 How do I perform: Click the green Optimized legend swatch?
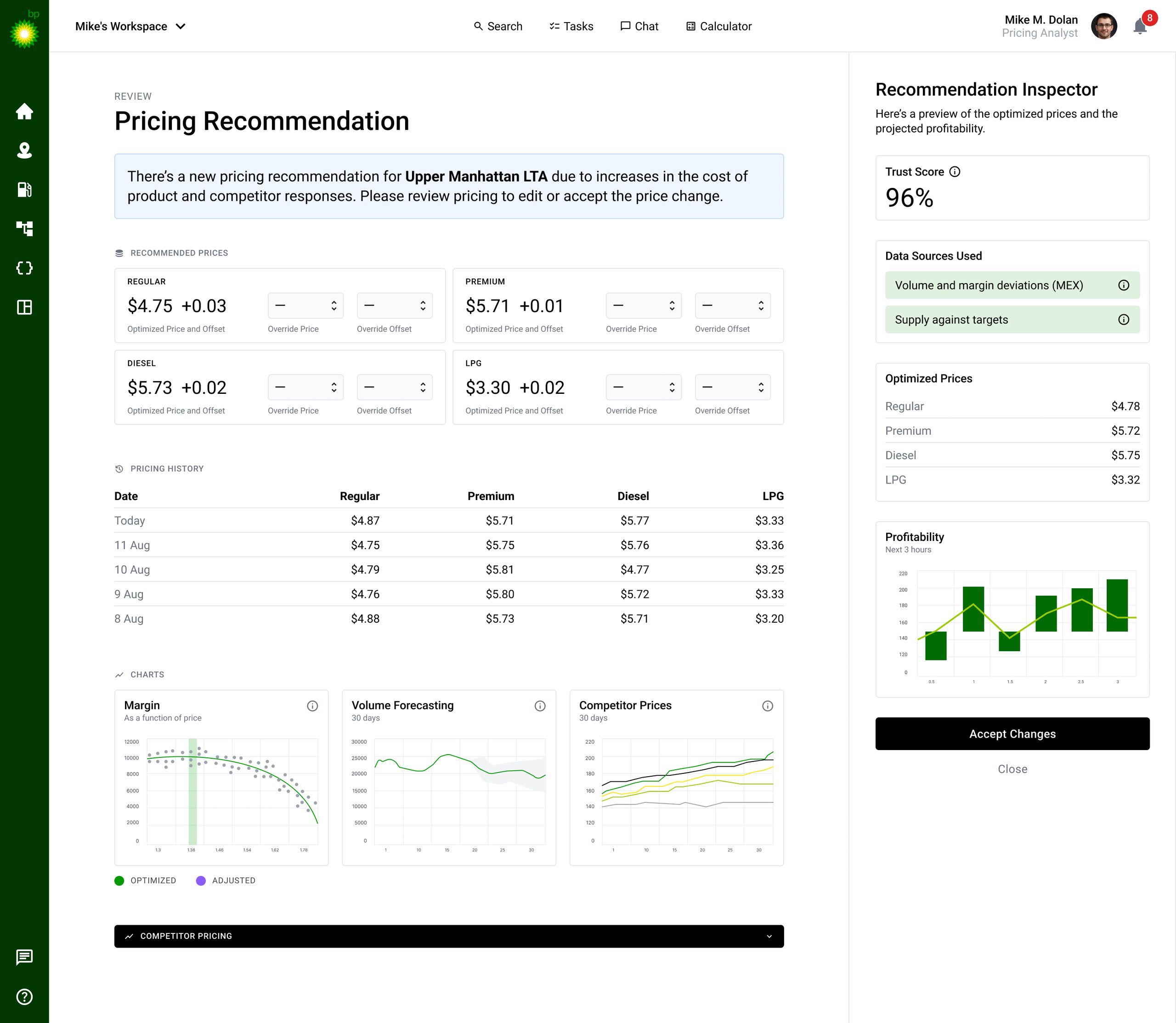[x=119, y=881]
